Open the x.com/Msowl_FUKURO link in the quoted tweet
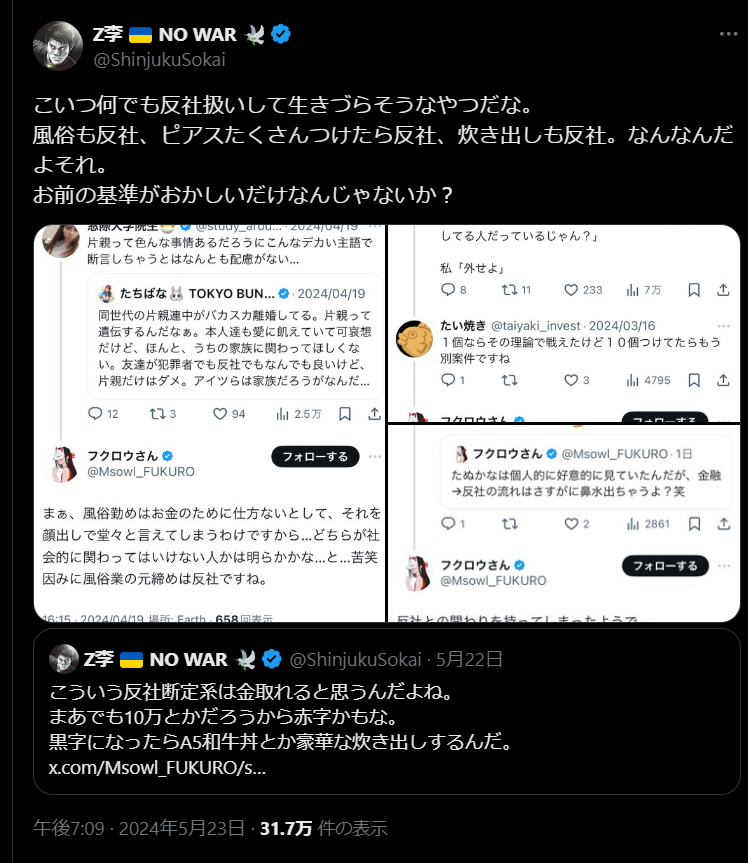 157,767
